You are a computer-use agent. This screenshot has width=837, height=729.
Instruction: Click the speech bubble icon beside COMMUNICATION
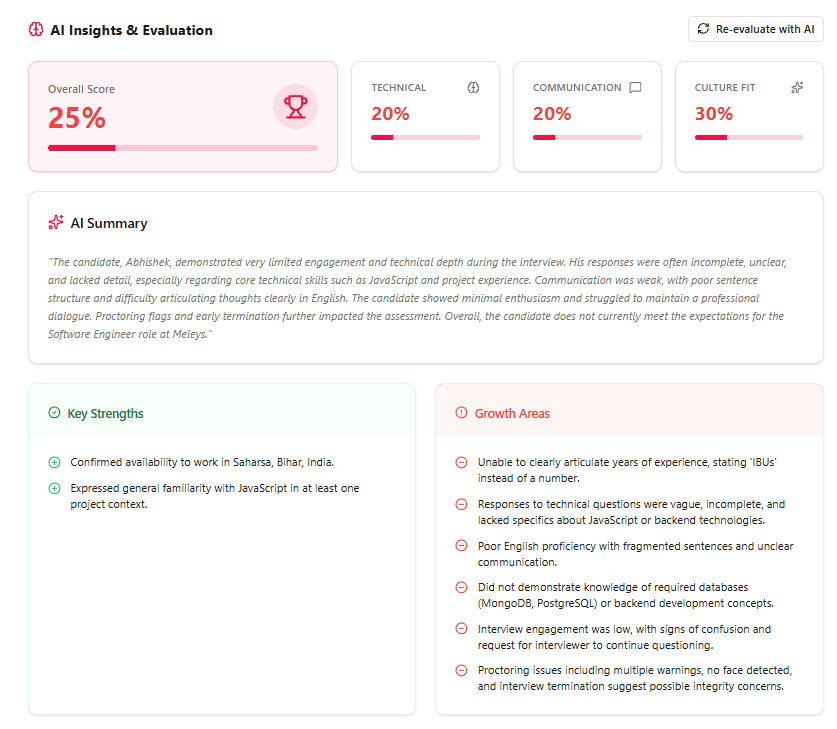(x=634, y=87)
